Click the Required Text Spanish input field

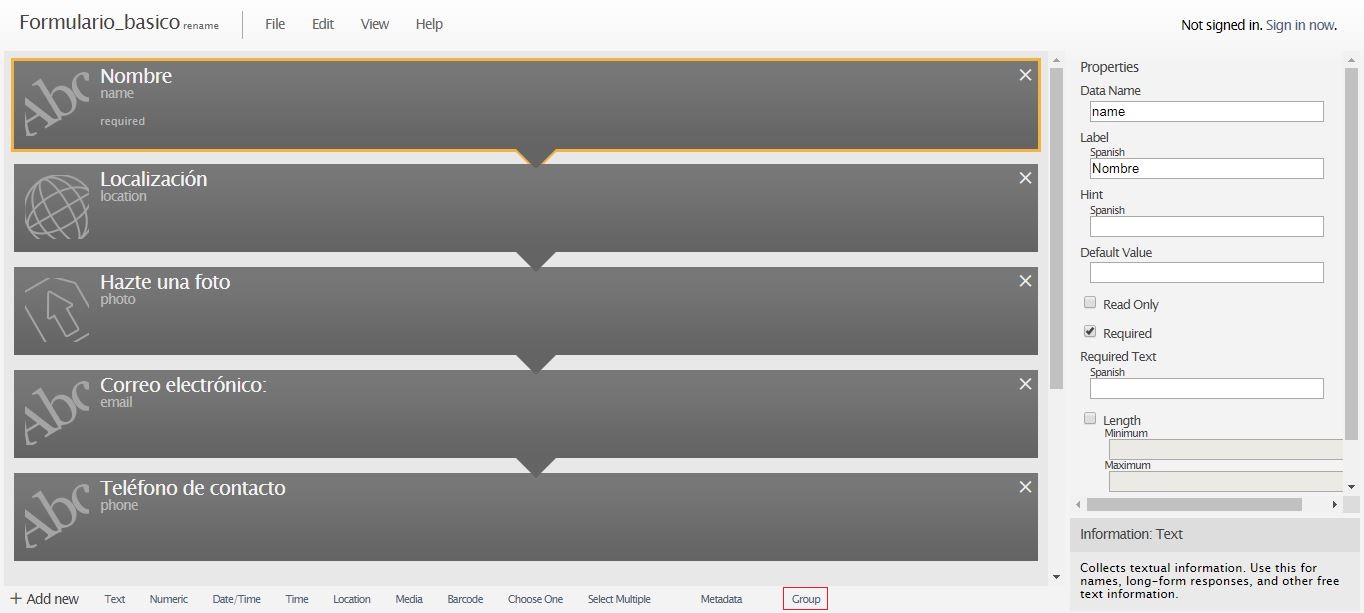point(1207,388)
